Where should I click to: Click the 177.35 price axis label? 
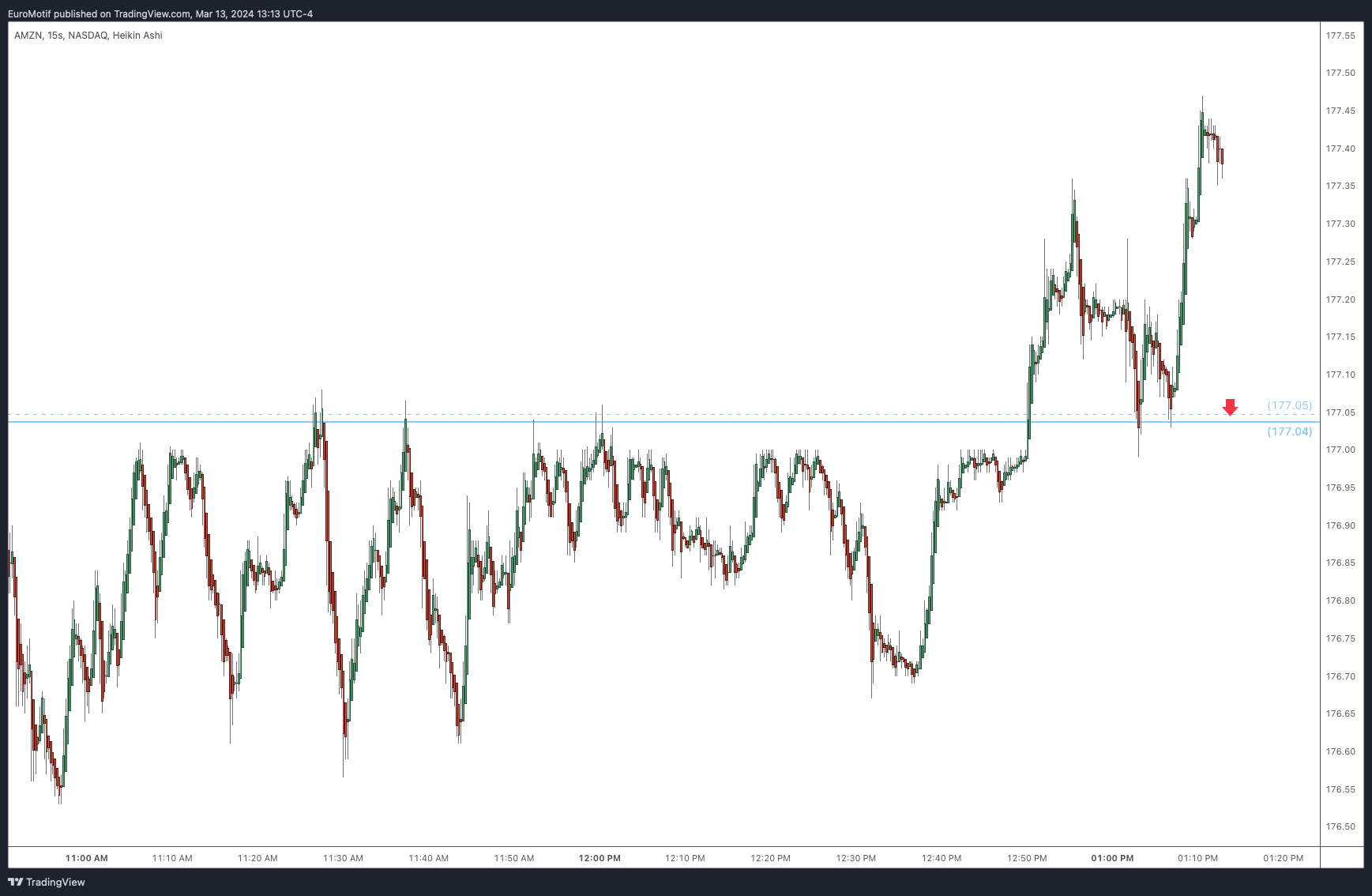(x=1340, y=186)
